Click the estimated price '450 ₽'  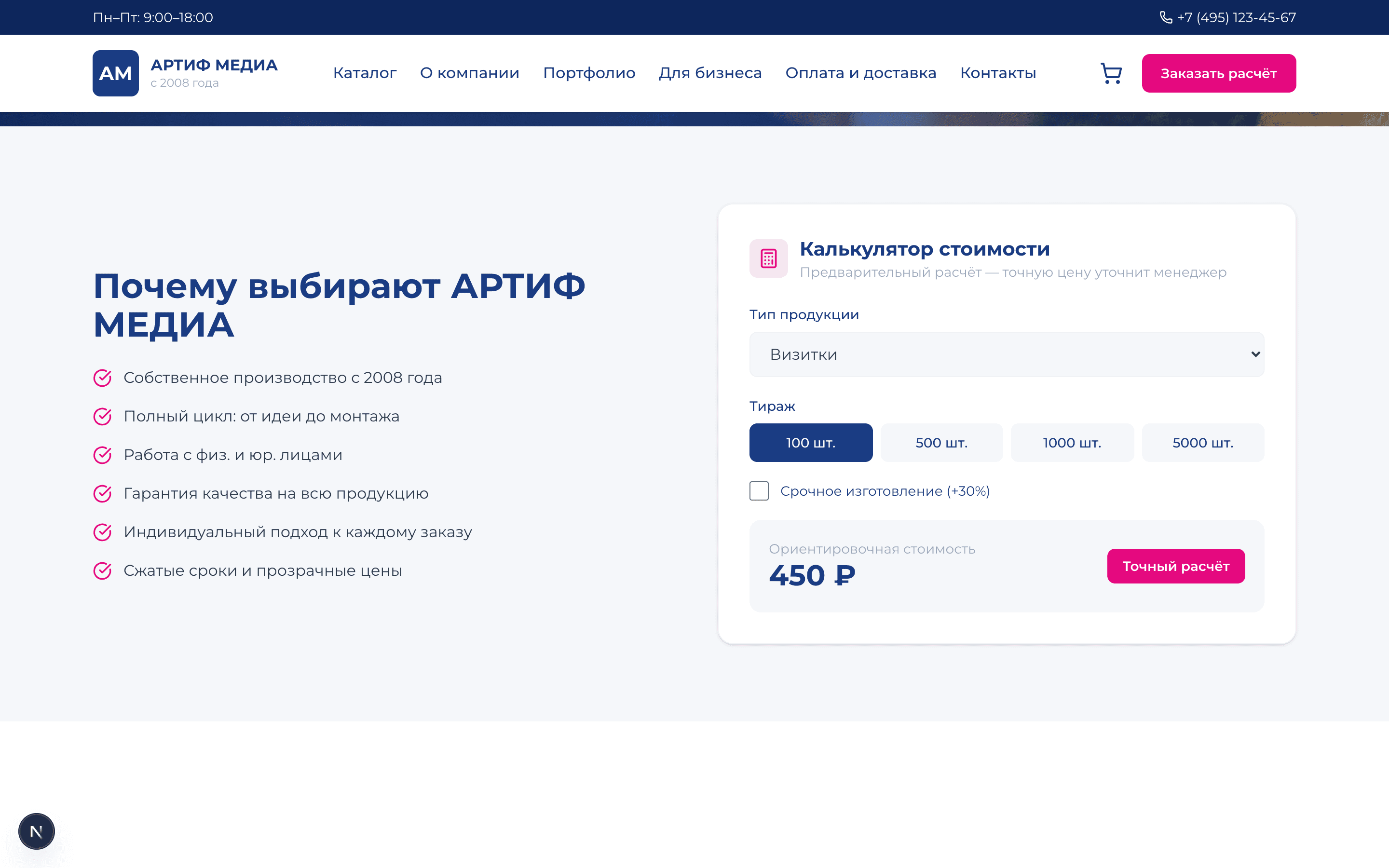tap(812, 575)
